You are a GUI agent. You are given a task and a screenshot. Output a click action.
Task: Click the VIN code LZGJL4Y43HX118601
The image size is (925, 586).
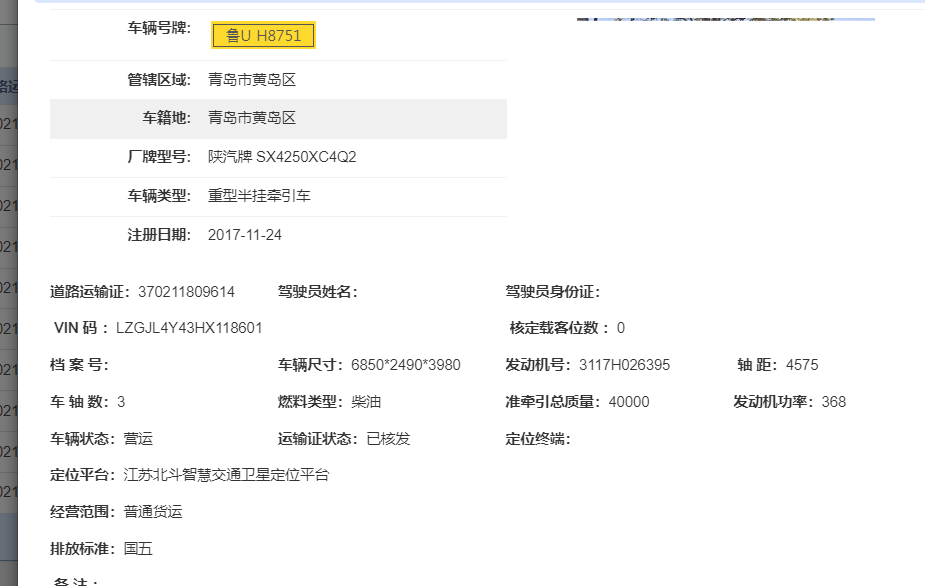(189, 328)
